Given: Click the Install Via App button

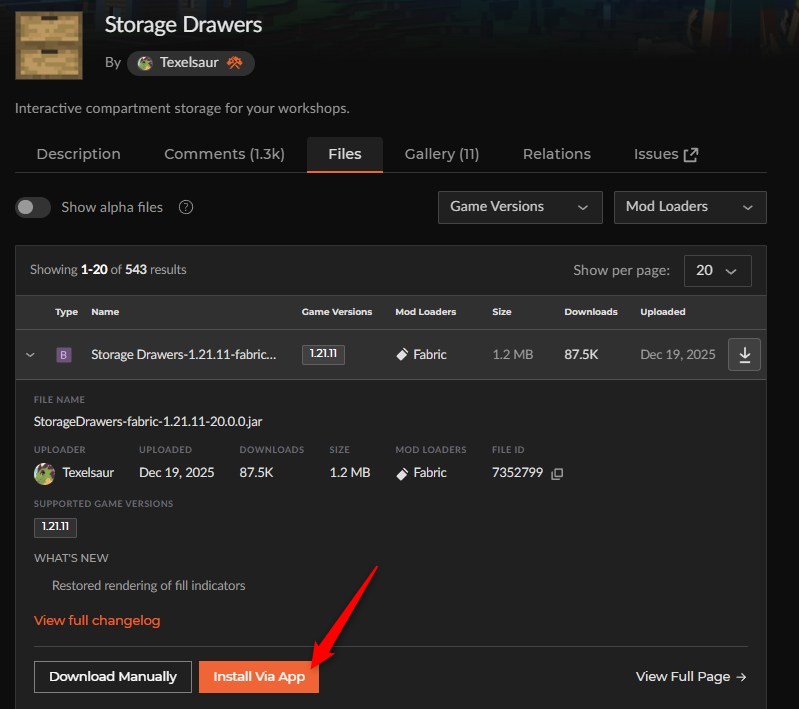Looking at the screenshot, I should pyautogui.click(x=259, y=677).
